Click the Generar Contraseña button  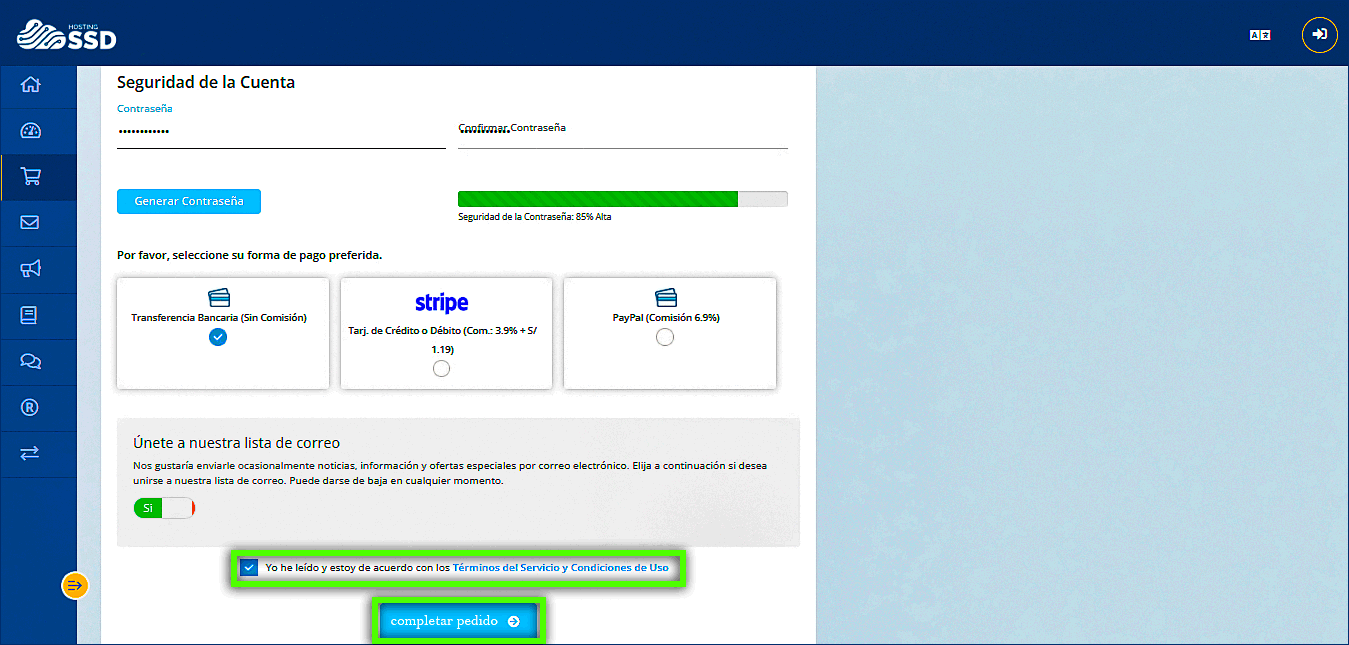click(188, 201)
